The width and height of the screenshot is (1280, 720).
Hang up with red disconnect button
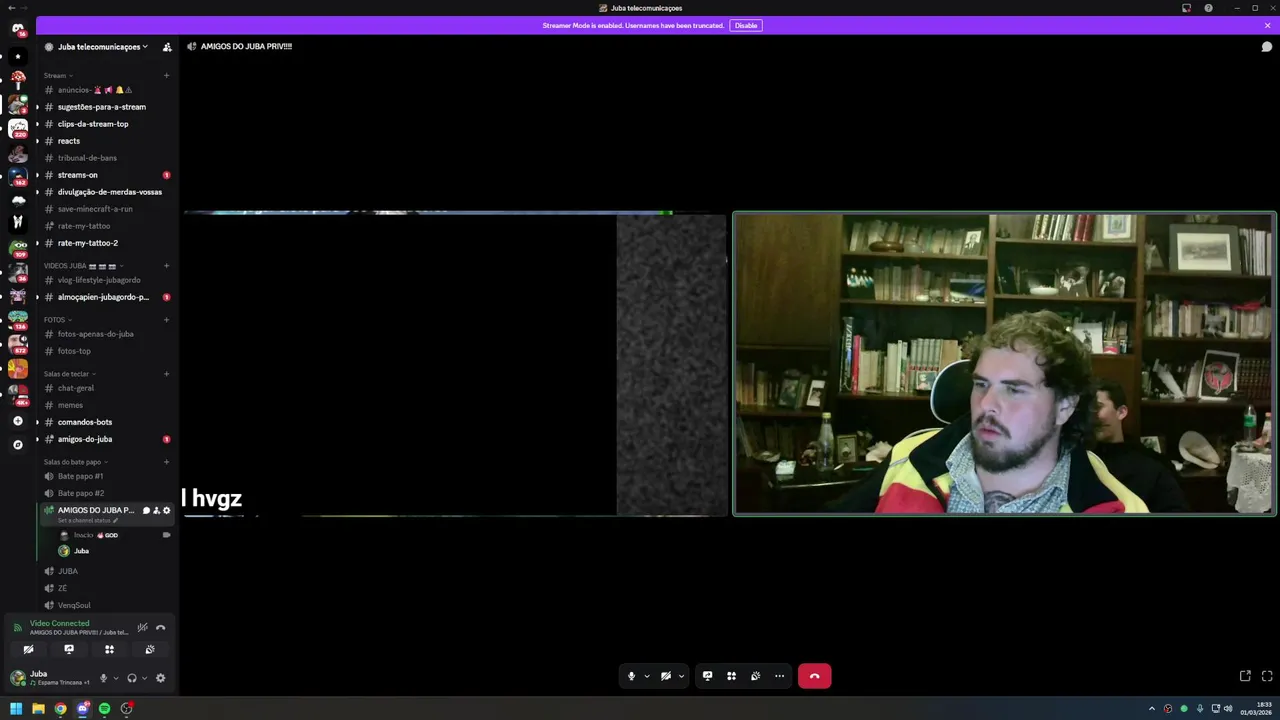tap(814, 676)
